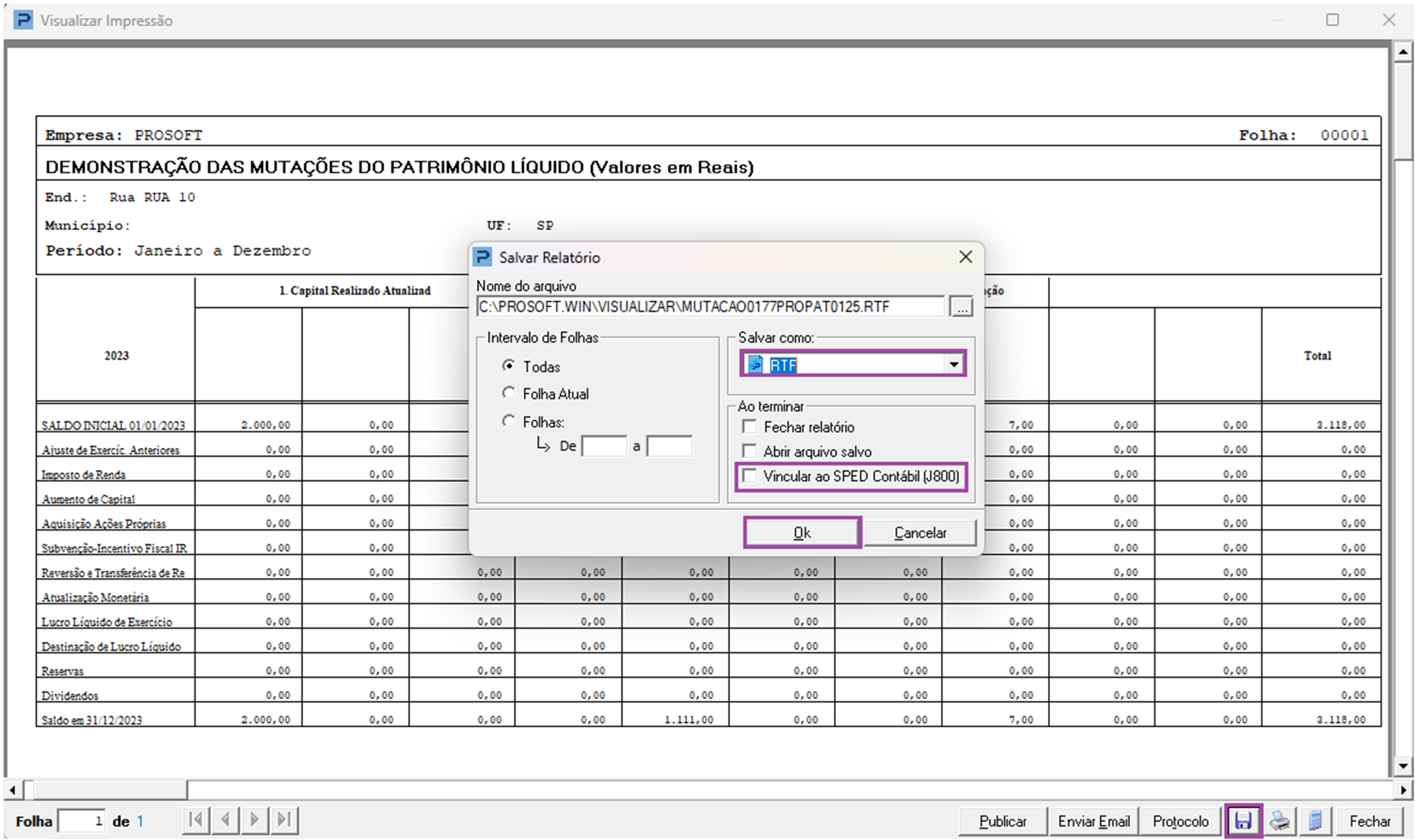Click the 'Reservas' row label
The height and width of the screenshot is (840, 1415).
click(62, 672)
